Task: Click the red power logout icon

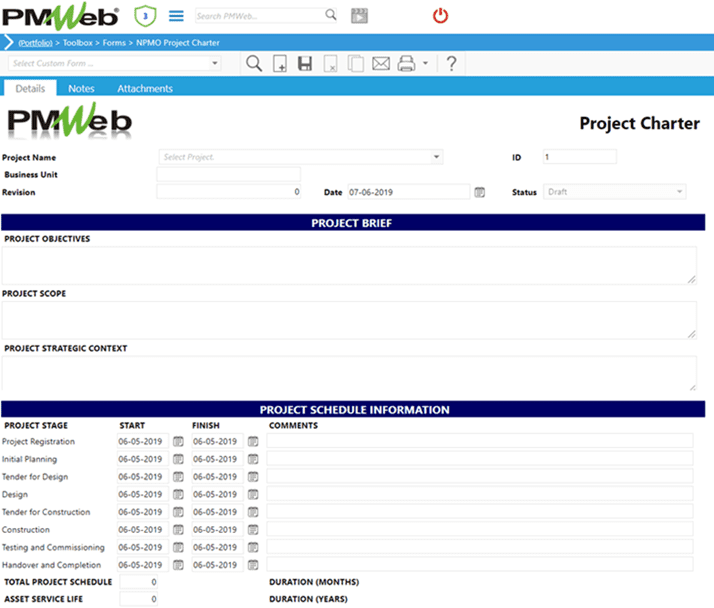Action: 440,16
